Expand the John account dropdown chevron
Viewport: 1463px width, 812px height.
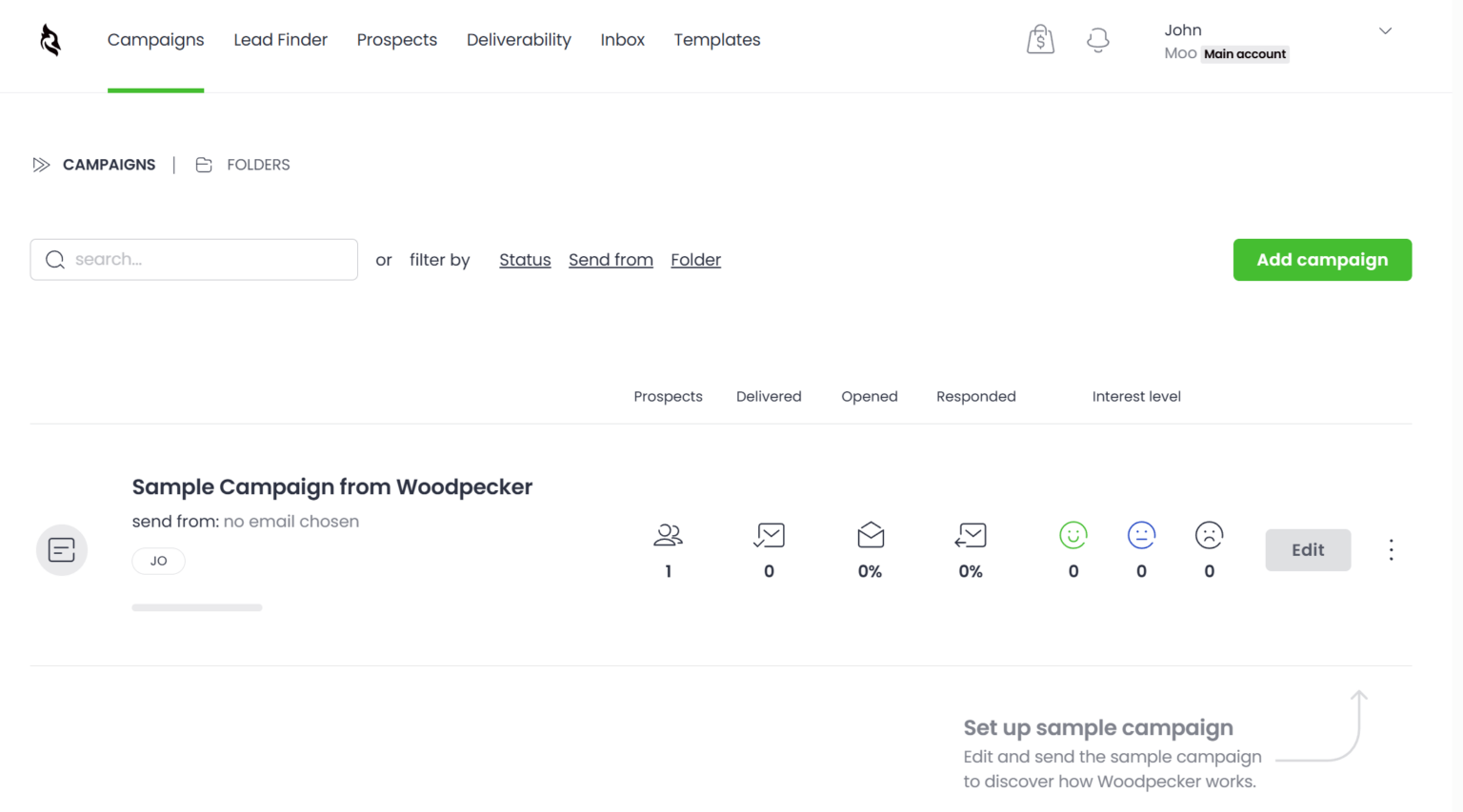pyautogui.click(x=1385, y=31)
